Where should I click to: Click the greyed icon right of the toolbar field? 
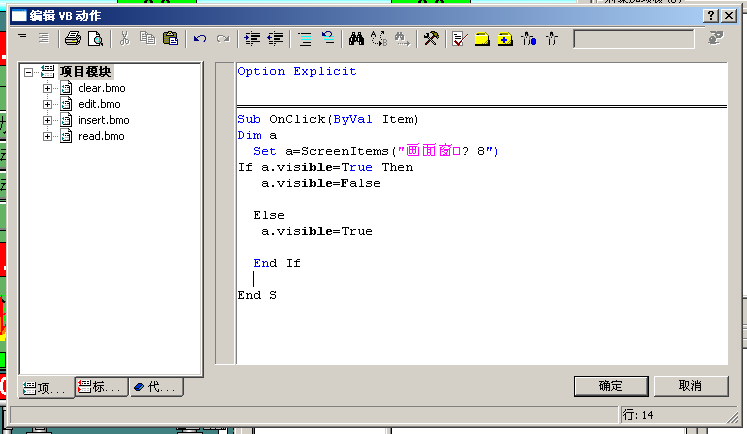coord(715,38)
